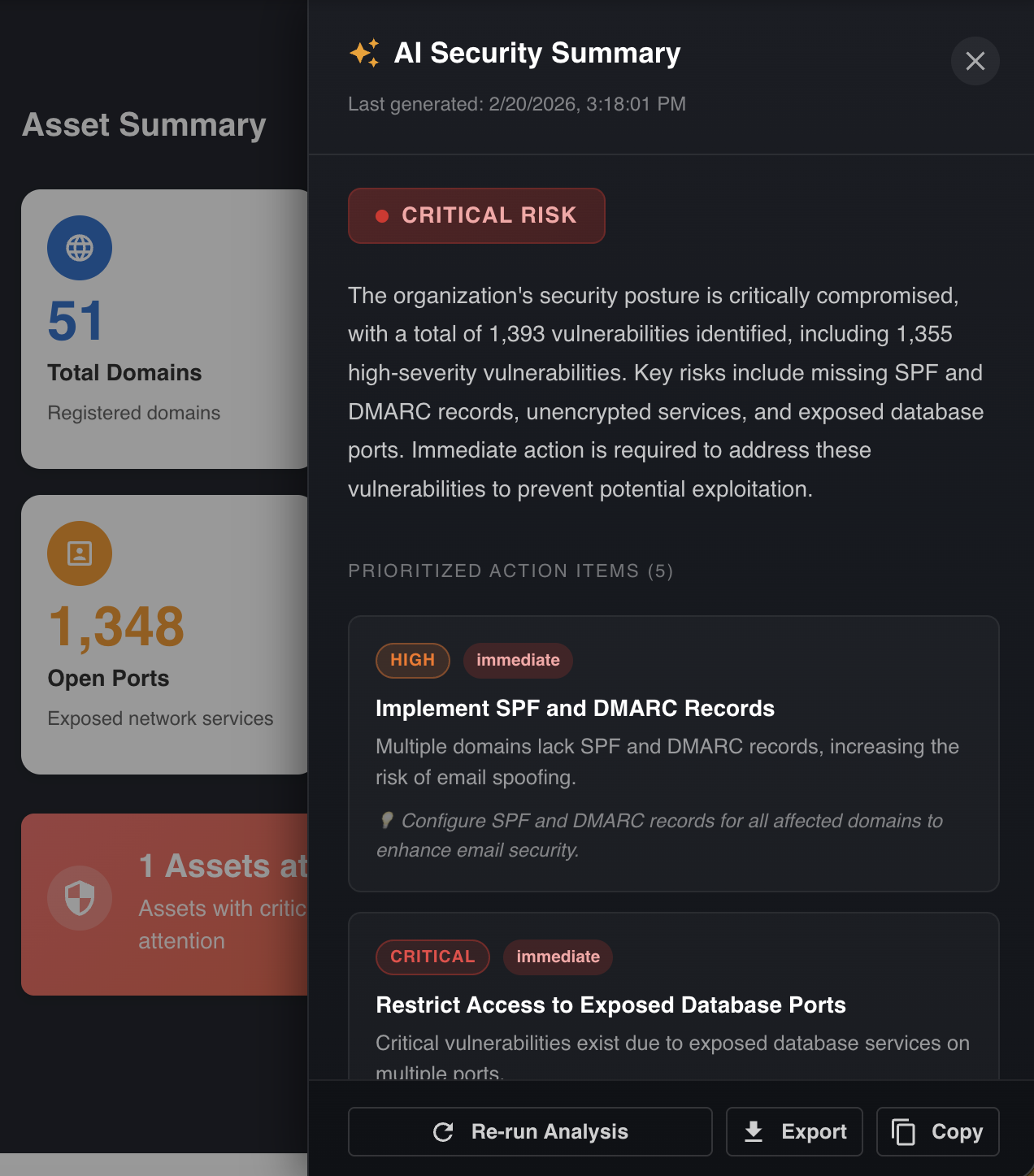Viewport: 1034px width, 1176px height.
Task: Open Restrict Access to Exposed Database Ports item
Action: pos(610,1005)
